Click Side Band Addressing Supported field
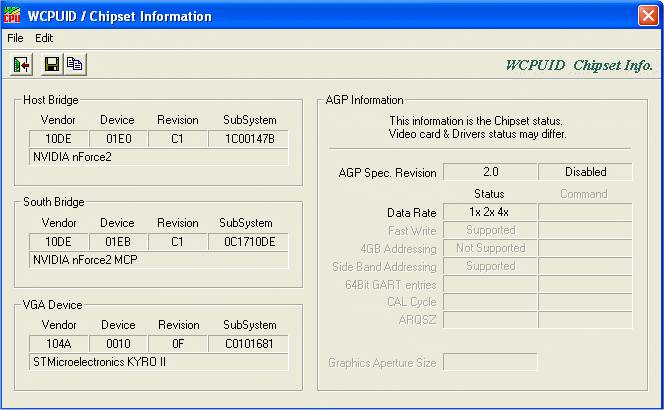The width and height of the screenshot is (664, 410). tap(490, 266)
